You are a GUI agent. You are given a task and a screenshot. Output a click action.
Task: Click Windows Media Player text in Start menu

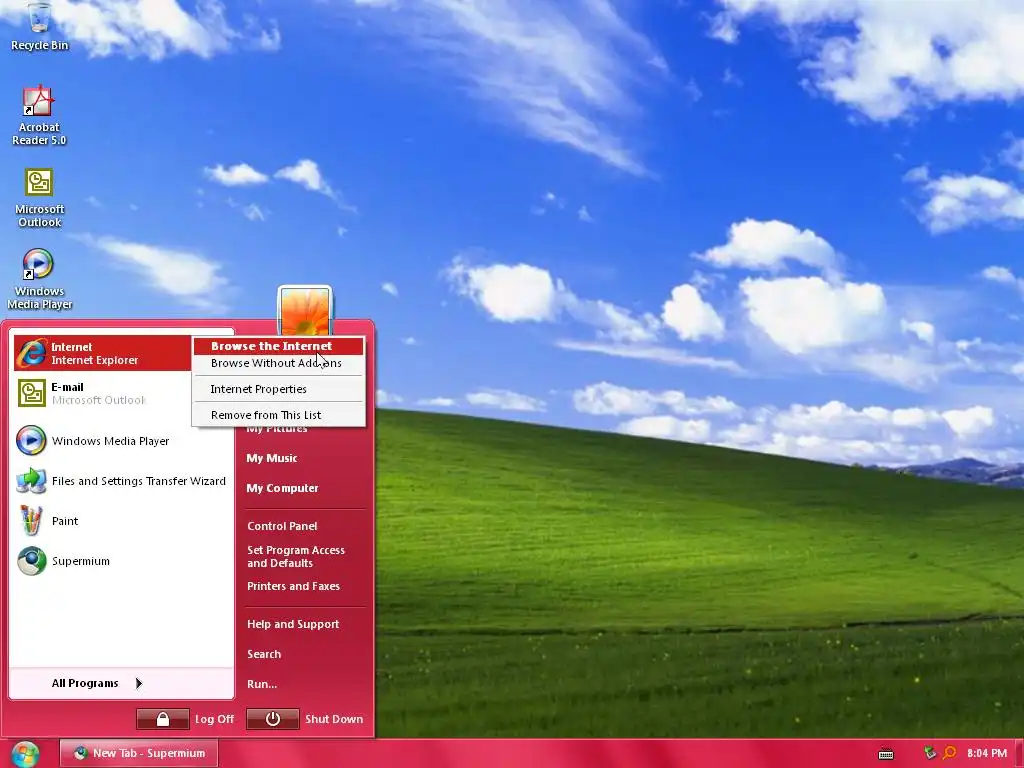110,441
